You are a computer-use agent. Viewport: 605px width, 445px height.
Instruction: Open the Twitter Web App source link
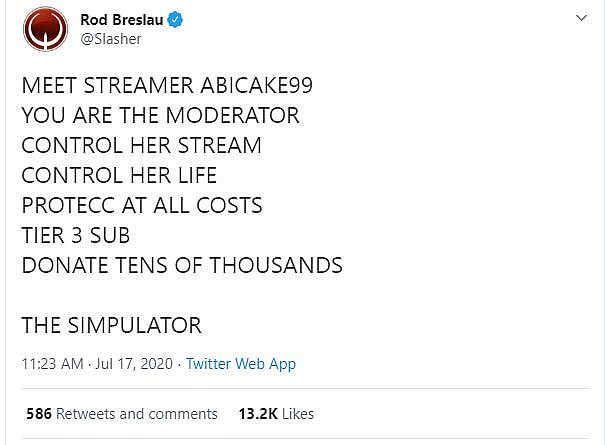(241, 364)
